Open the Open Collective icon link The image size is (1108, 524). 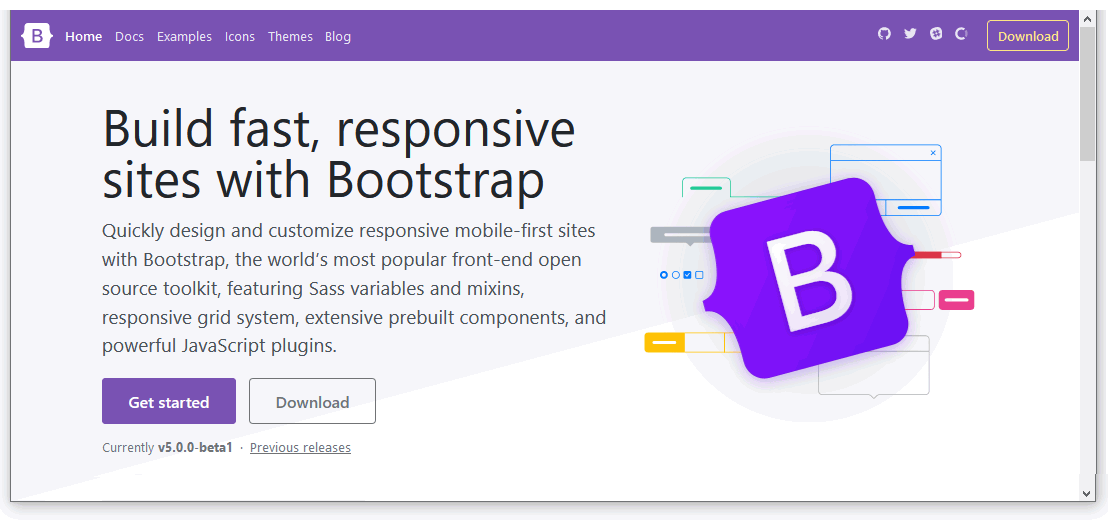tap(961, 34)
